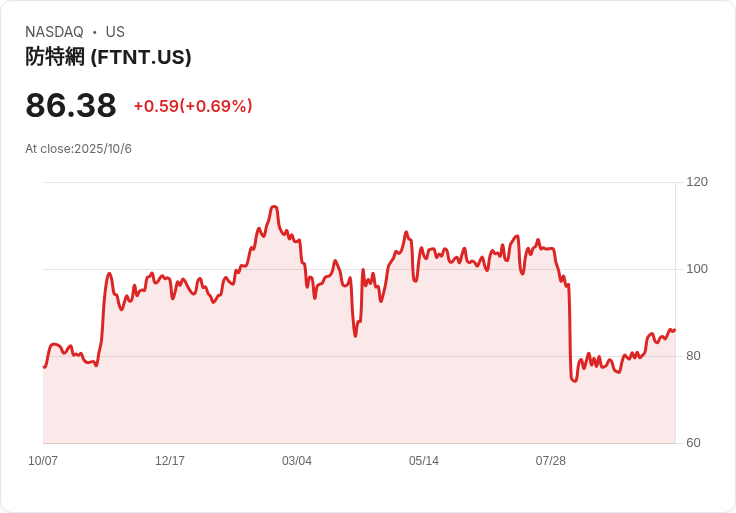736x513 pixels.
Task: Click the FTNT.US stock title
Action: (x=108, y=57)
